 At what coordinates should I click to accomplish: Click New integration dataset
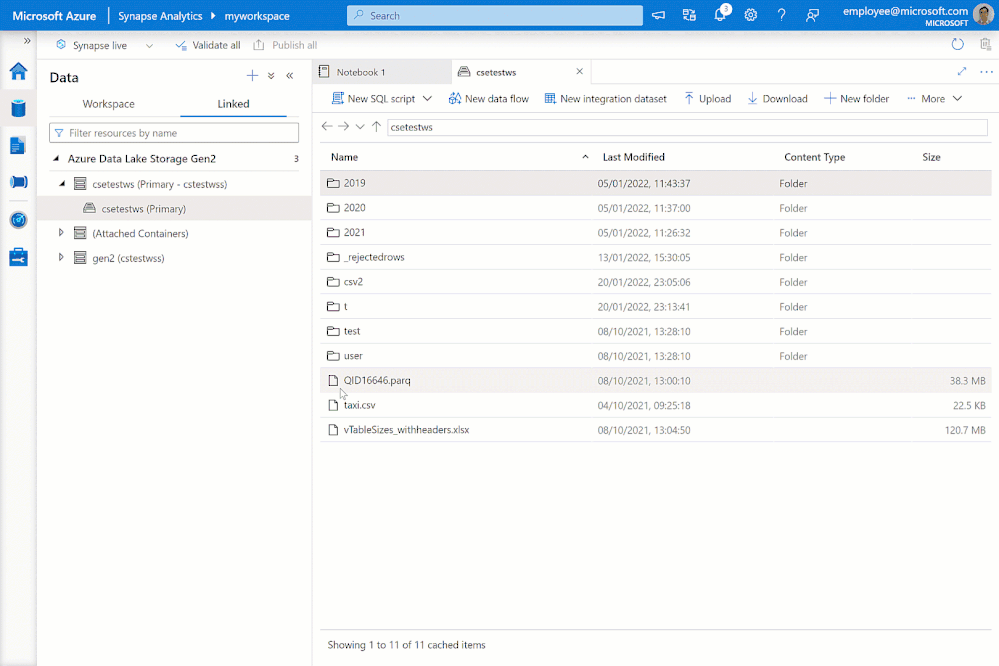[x=605, y=99]
